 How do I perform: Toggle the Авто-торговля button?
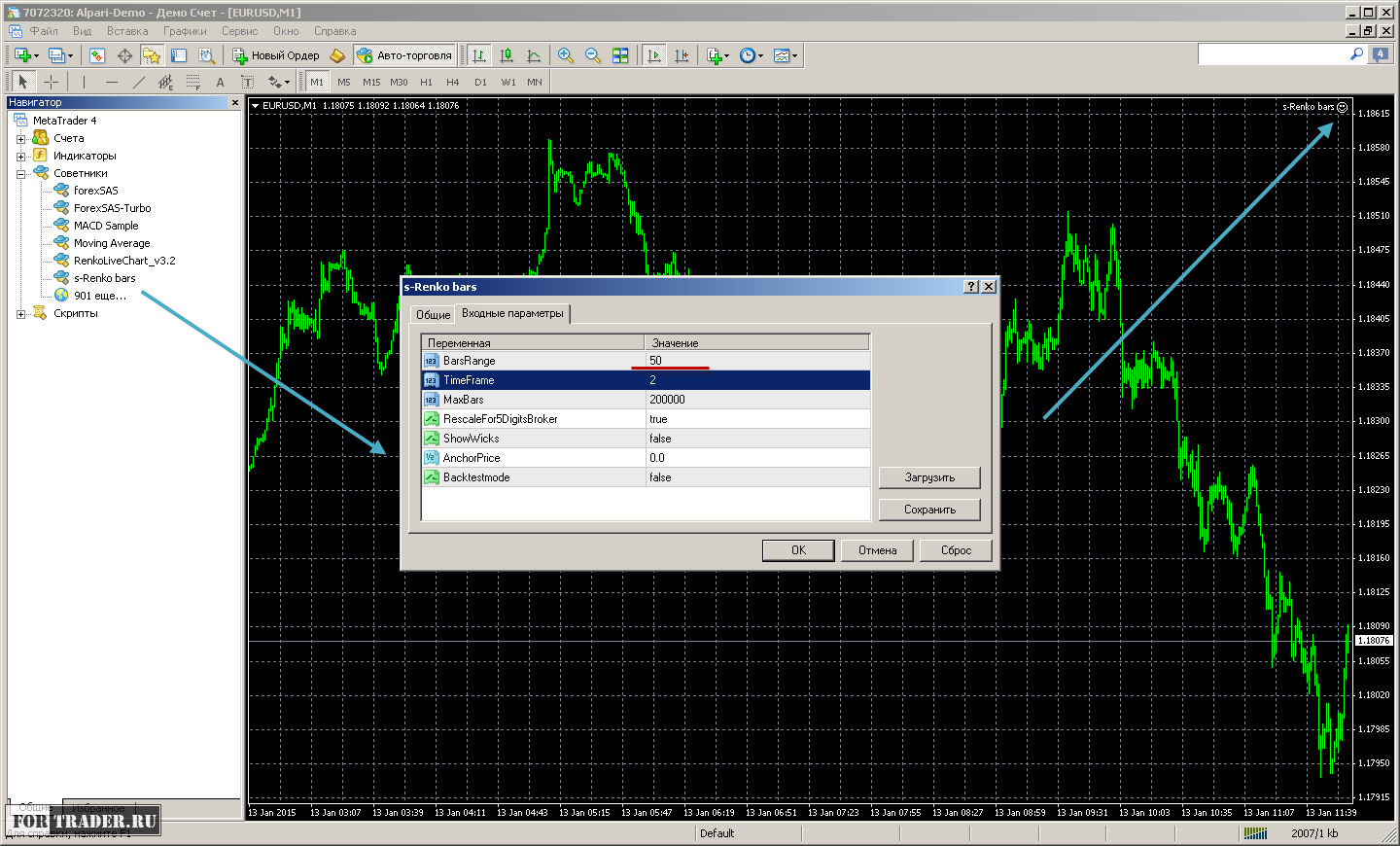[x=404, y=55]
